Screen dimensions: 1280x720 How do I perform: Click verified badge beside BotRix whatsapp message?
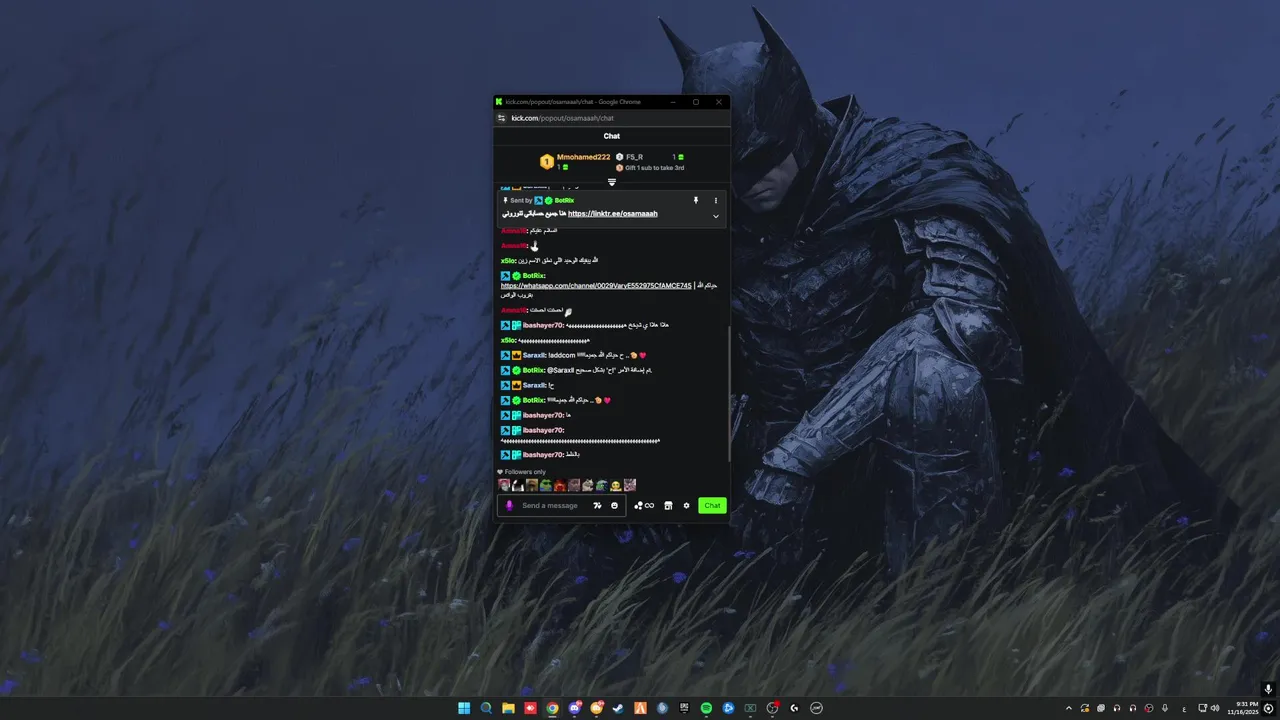point(516,275)
